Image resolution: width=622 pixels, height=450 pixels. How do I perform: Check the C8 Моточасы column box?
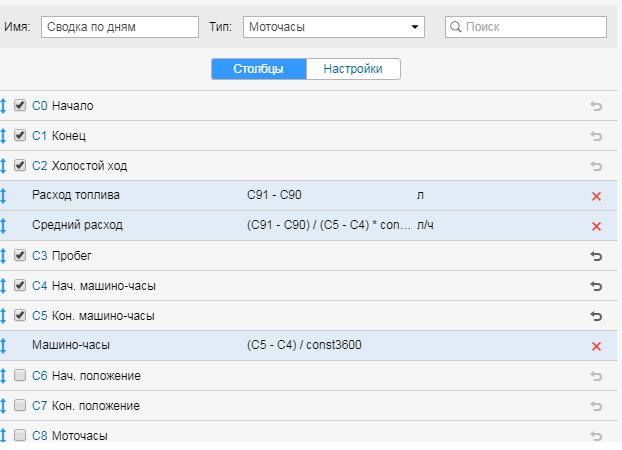pyautogui.click(x=20, y=435)
